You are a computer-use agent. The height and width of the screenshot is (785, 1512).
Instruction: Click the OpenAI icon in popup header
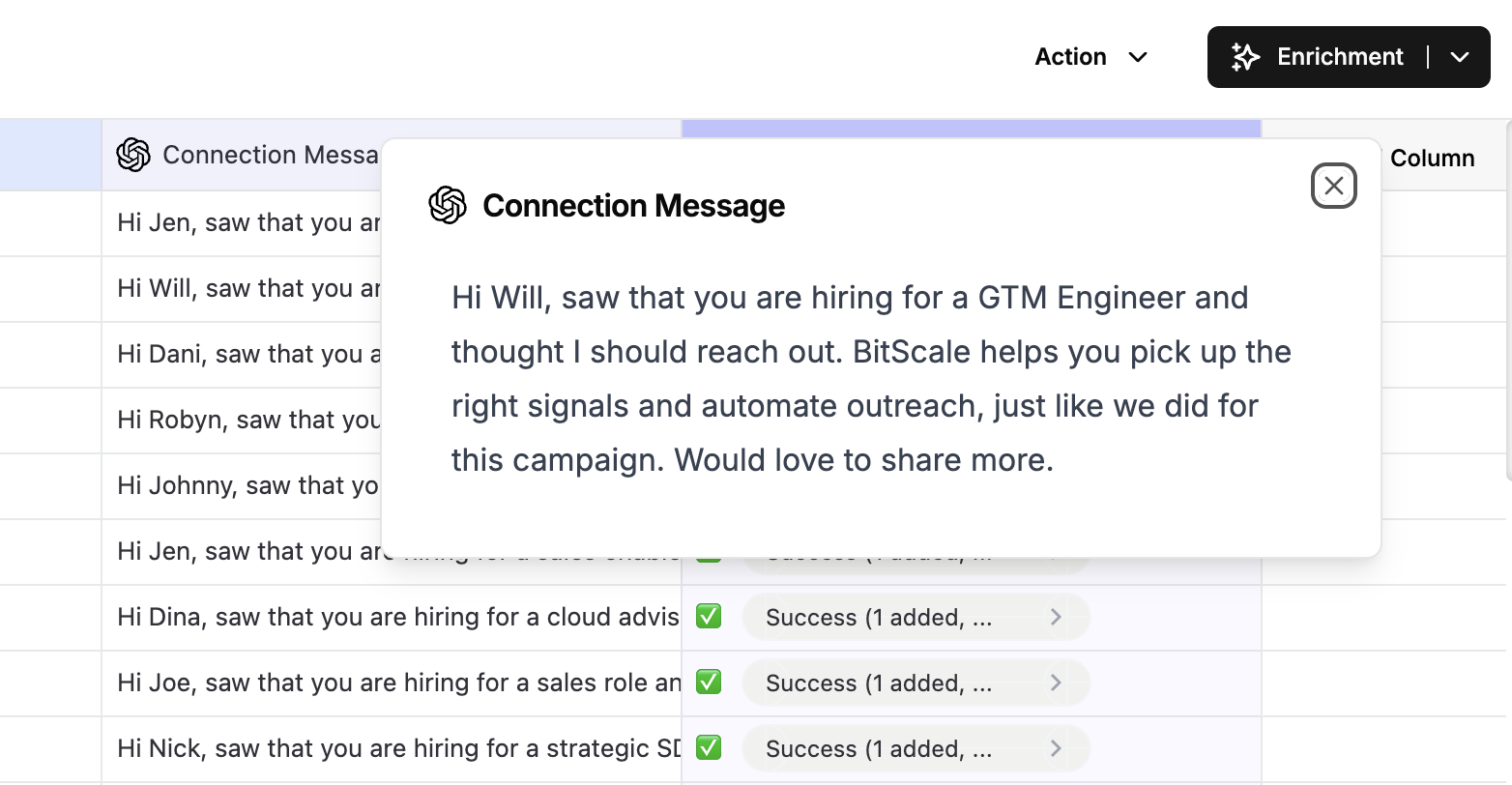(448, 205)
